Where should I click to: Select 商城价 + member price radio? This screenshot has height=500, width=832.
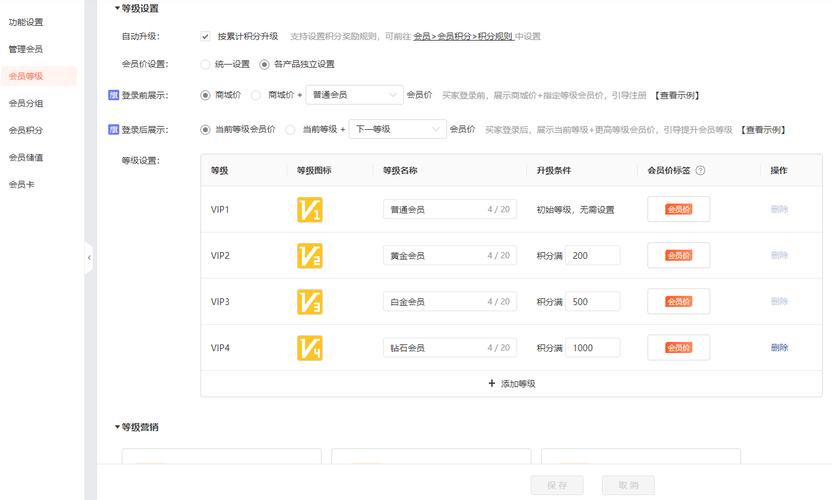[256, 95]
